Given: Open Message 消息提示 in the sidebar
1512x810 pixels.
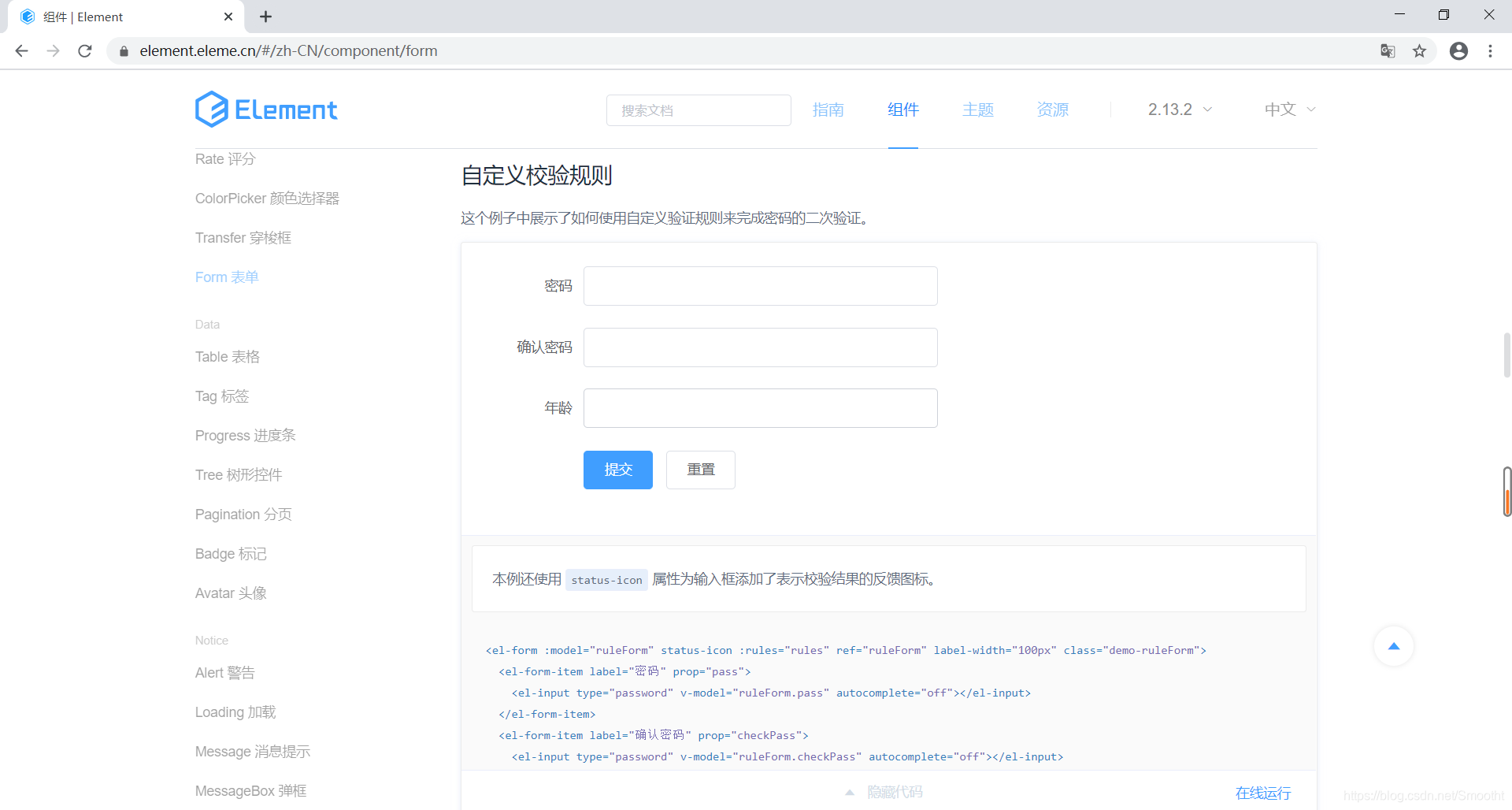Looking at the screenshot, I should pos(253,752).
